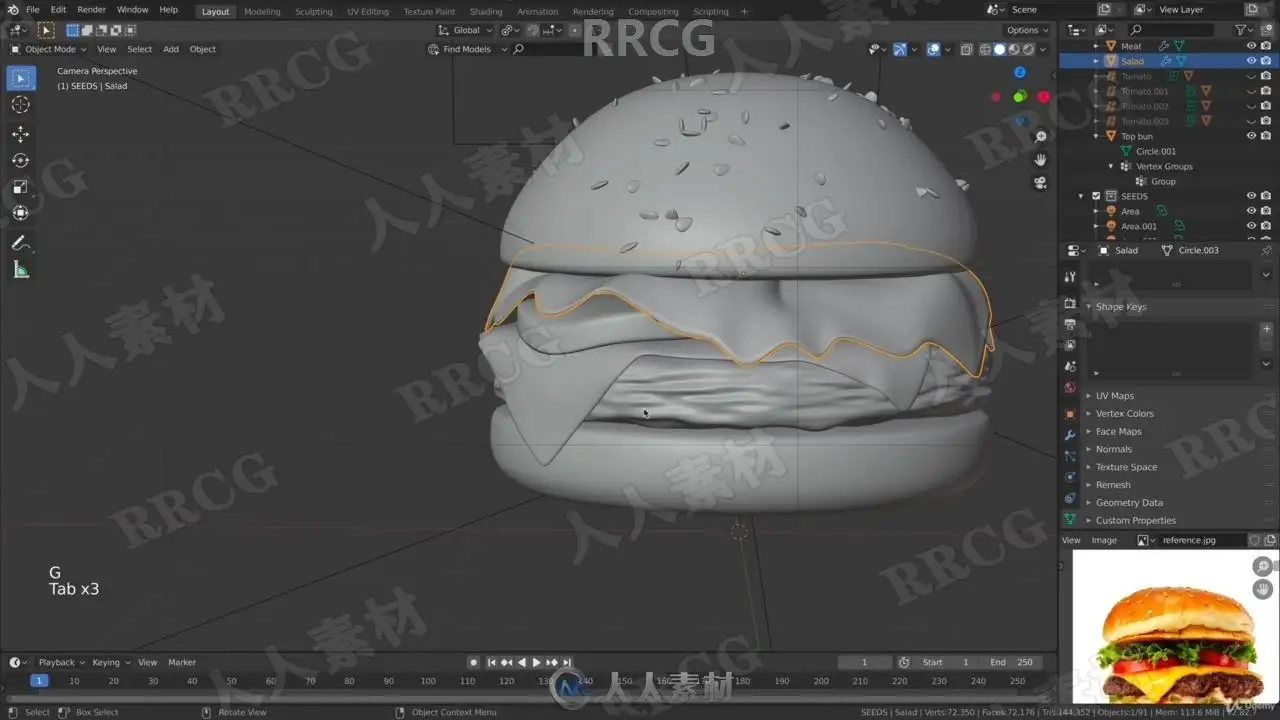The height and width of the screenshot is (720, 1280).
Task: Open the Object properties tab
Action: pos(1070,414)
